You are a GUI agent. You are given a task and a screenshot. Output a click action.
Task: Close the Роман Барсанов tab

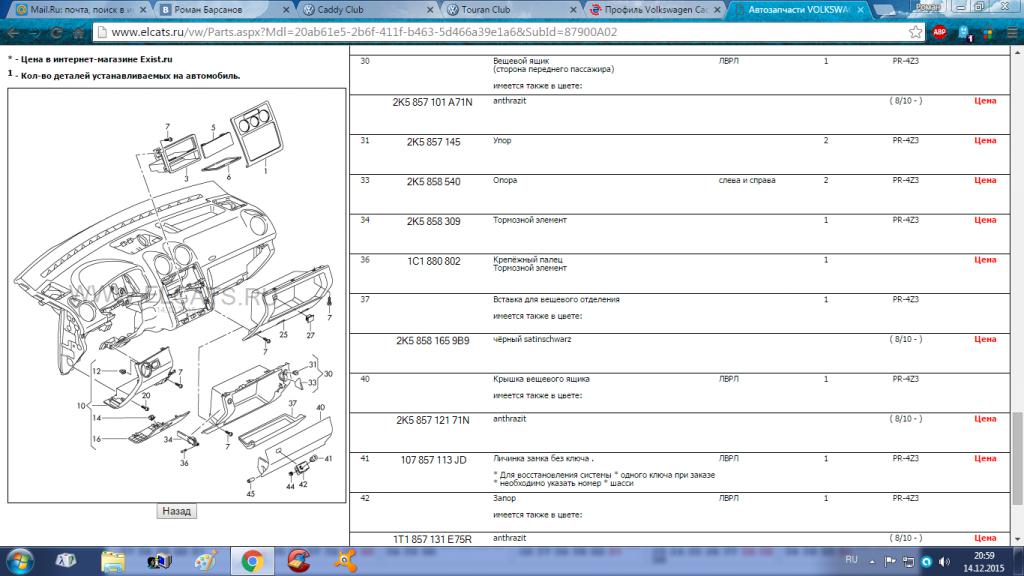point(286,10)
